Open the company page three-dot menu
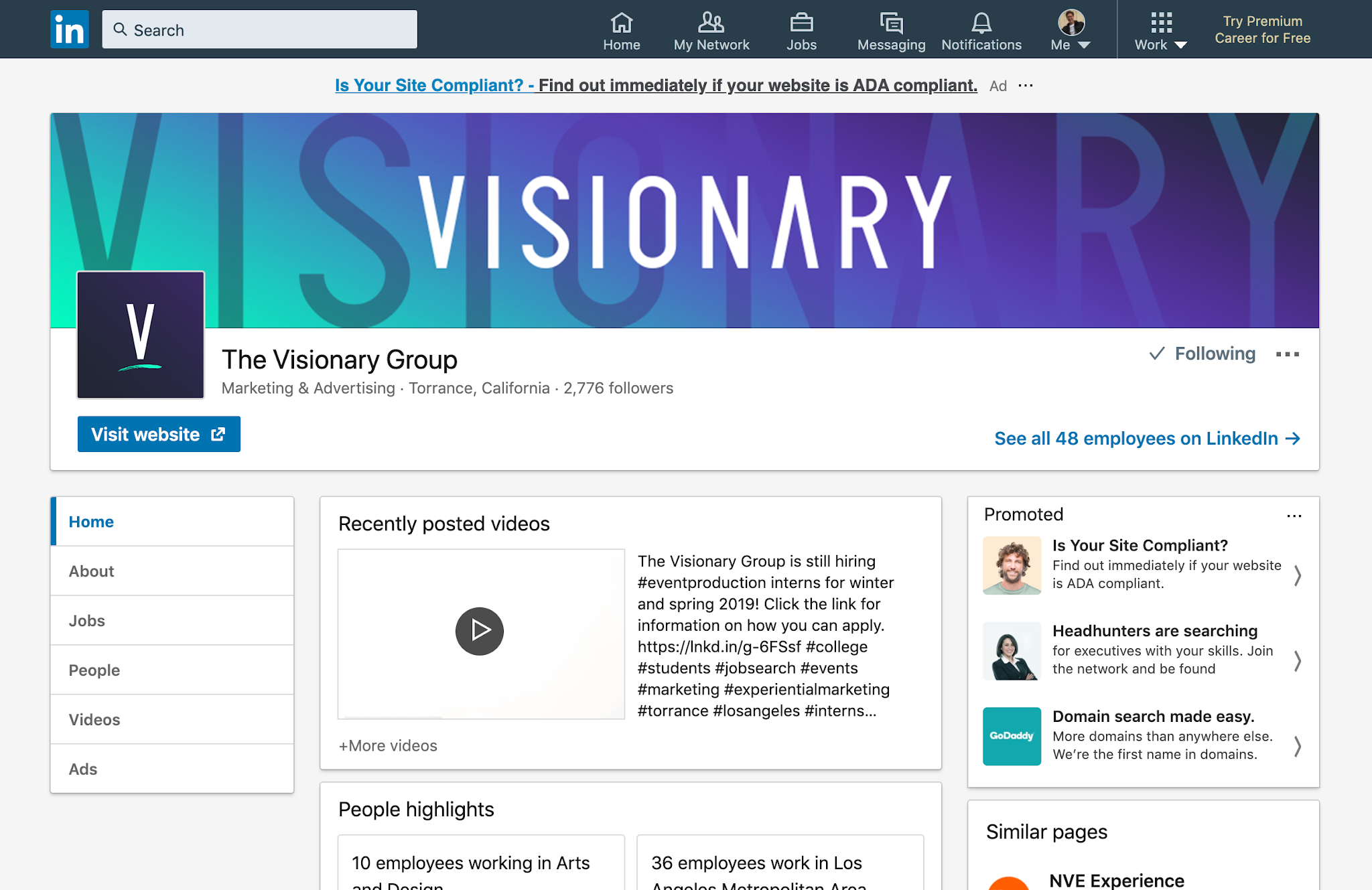Screen dimensions: 1372x890 1287,354
